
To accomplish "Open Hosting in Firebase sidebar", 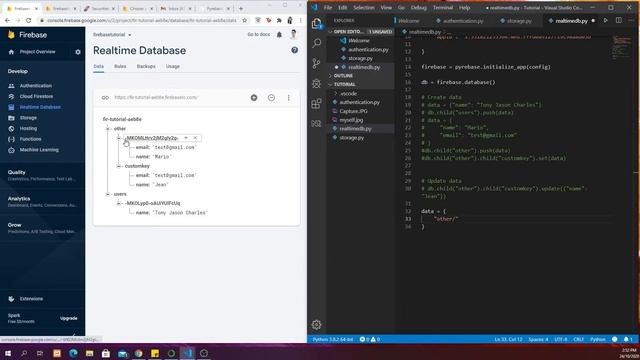I will (28, 128).
